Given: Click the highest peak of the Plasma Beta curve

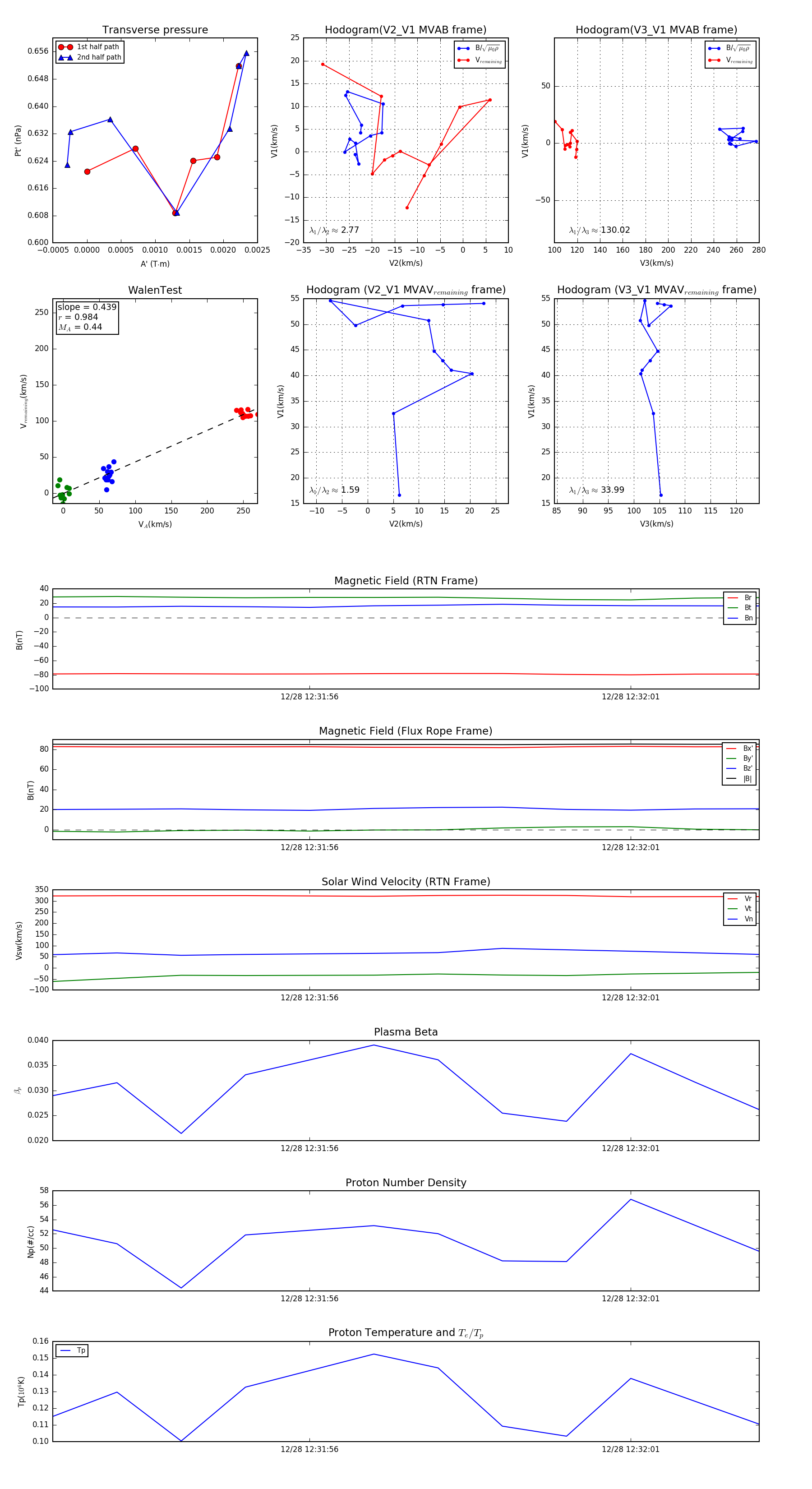Looking at the screenshot, I should click(x=374, y=1045).
